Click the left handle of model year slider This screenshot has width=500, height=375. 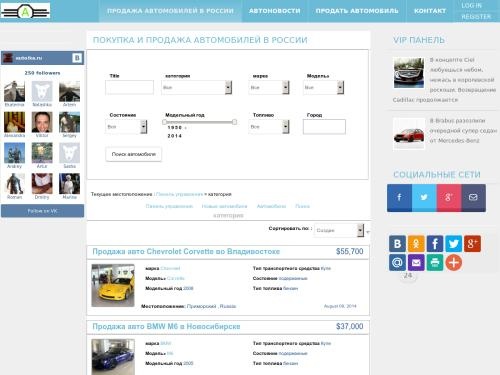[x=164, y=122]
